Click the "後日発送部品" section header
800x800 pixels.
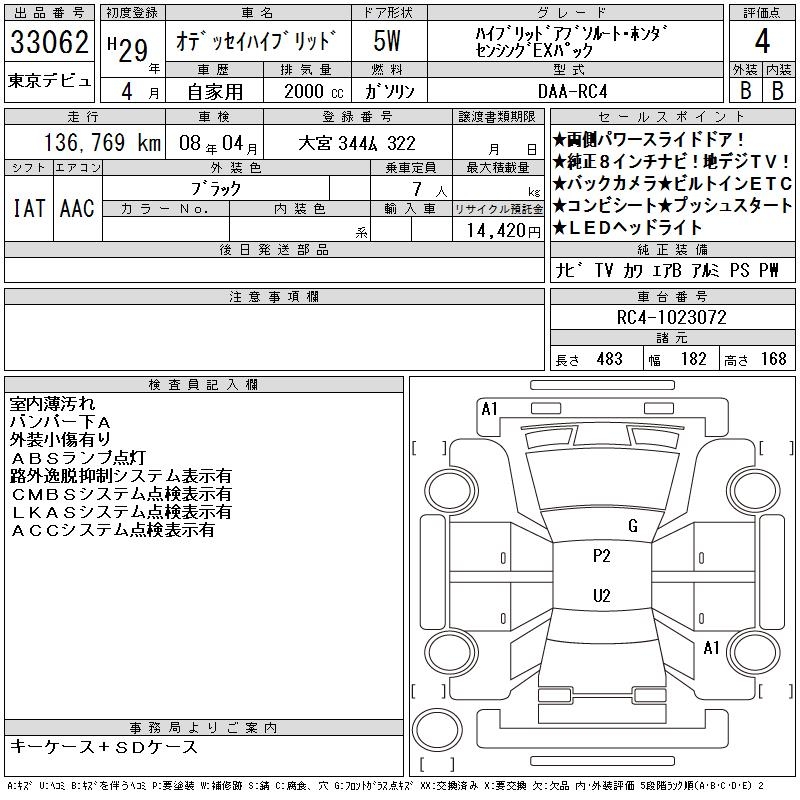tap(274, 249)
